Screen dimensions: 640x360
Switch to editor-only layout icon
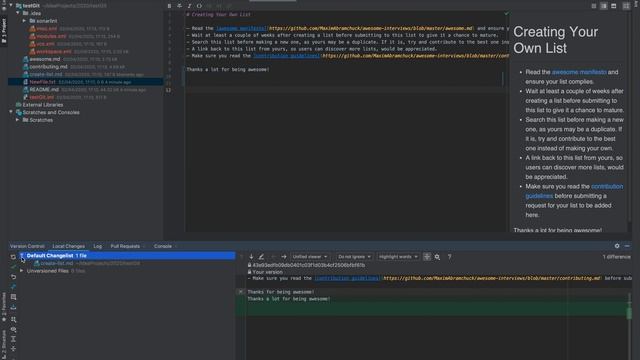coord(594,6)
